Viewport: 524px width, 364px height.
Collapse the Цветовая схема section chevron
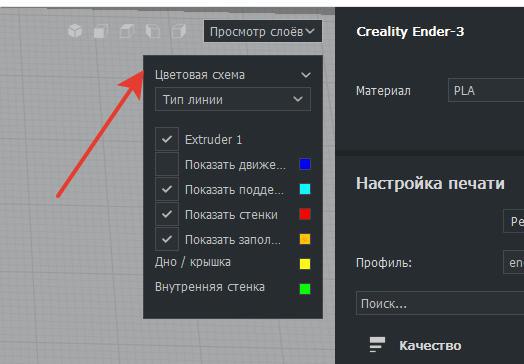[x=306, y=75]
